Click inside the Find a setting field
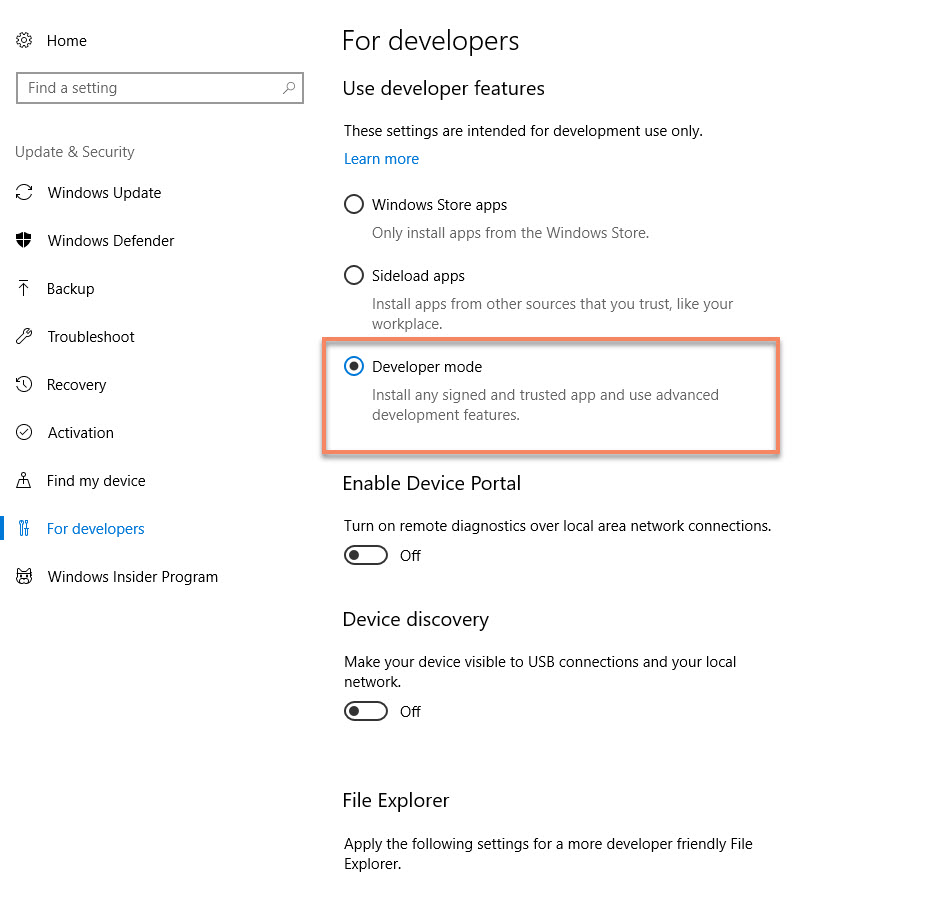 (x=150, y=88)
